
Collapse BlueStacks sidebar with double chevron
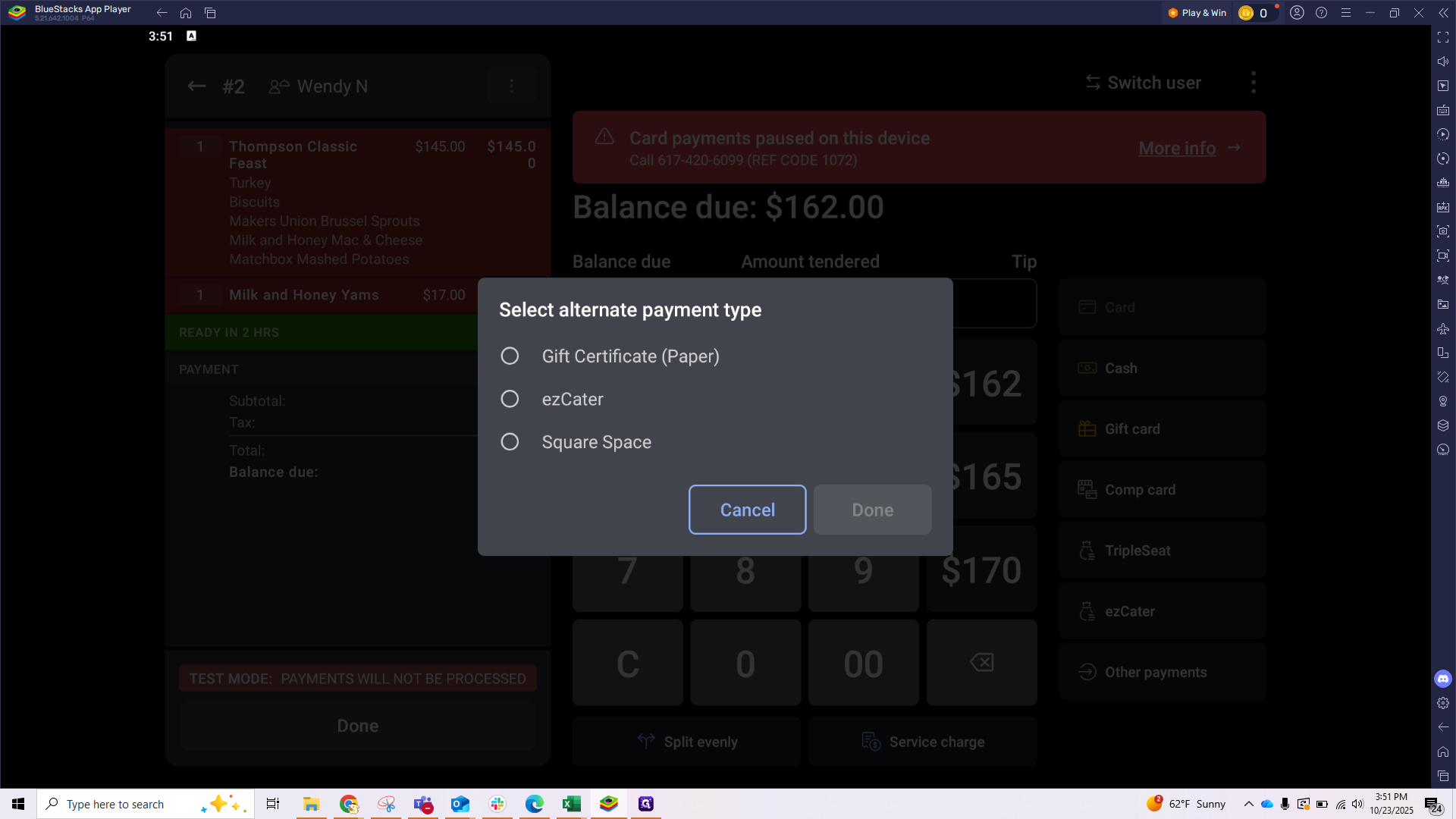[x=1443, y=13]
